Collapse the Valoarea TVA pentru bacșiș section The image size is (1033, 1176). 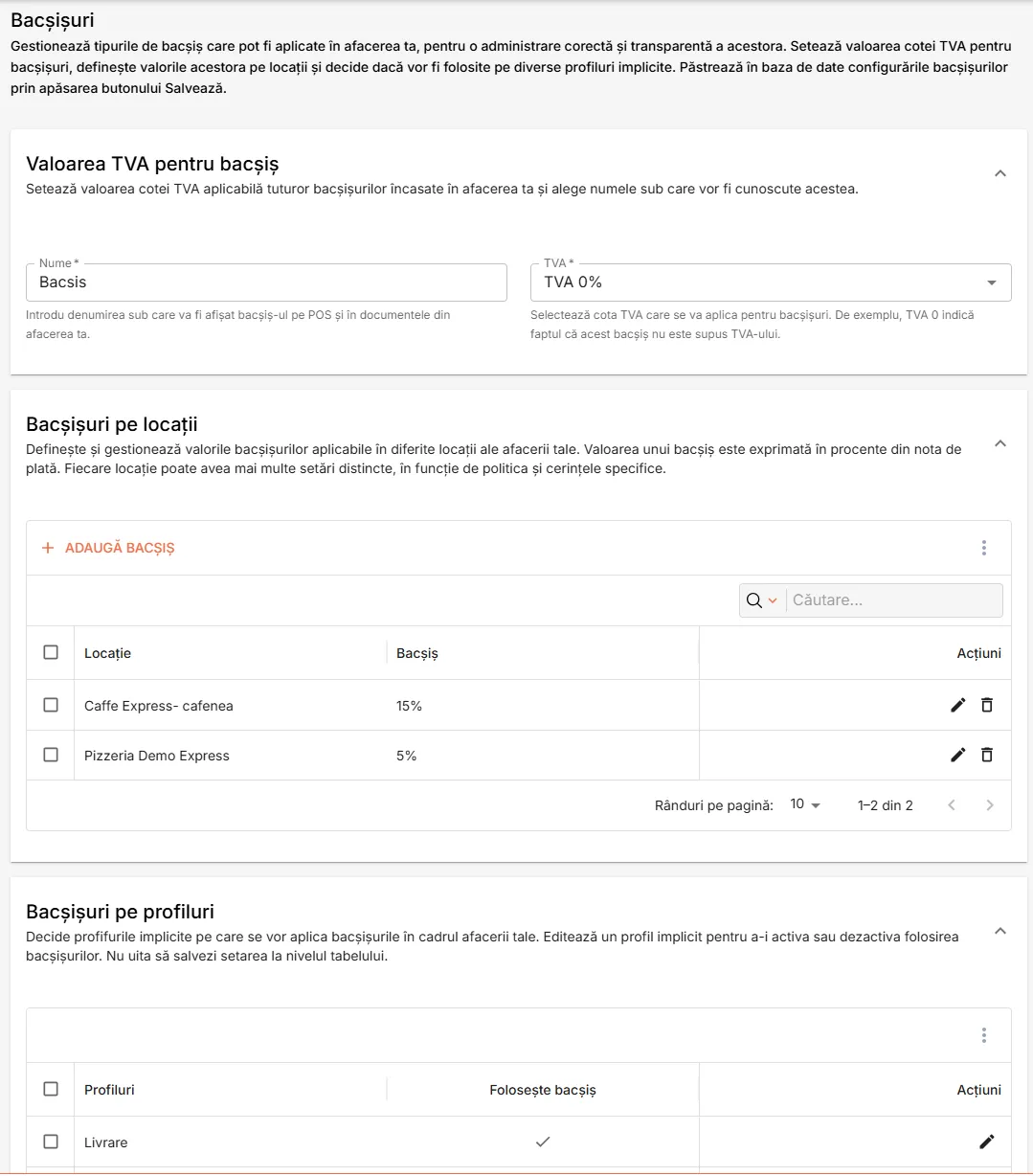pos(1000,173)
